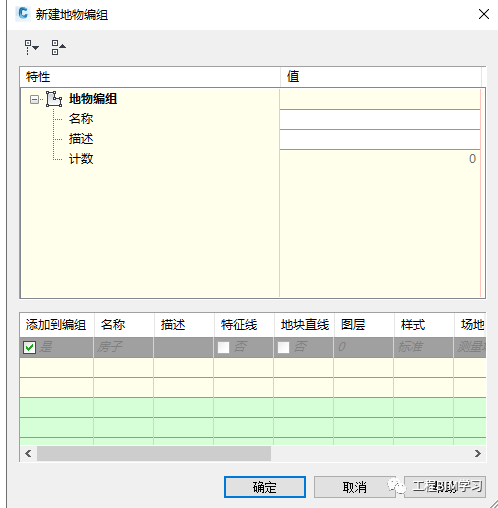Click the 图层 column header

click(x=364, y=325)
